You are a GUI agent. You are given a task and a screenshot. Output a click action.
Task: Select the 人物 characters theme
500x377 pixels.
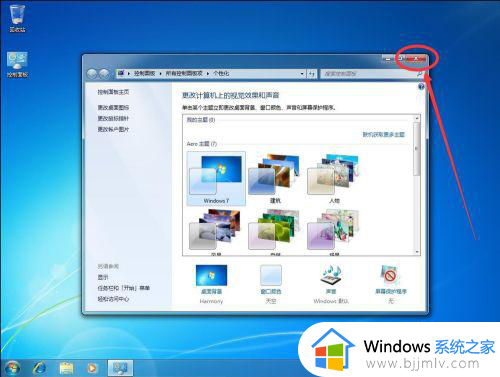click(334, 178)
